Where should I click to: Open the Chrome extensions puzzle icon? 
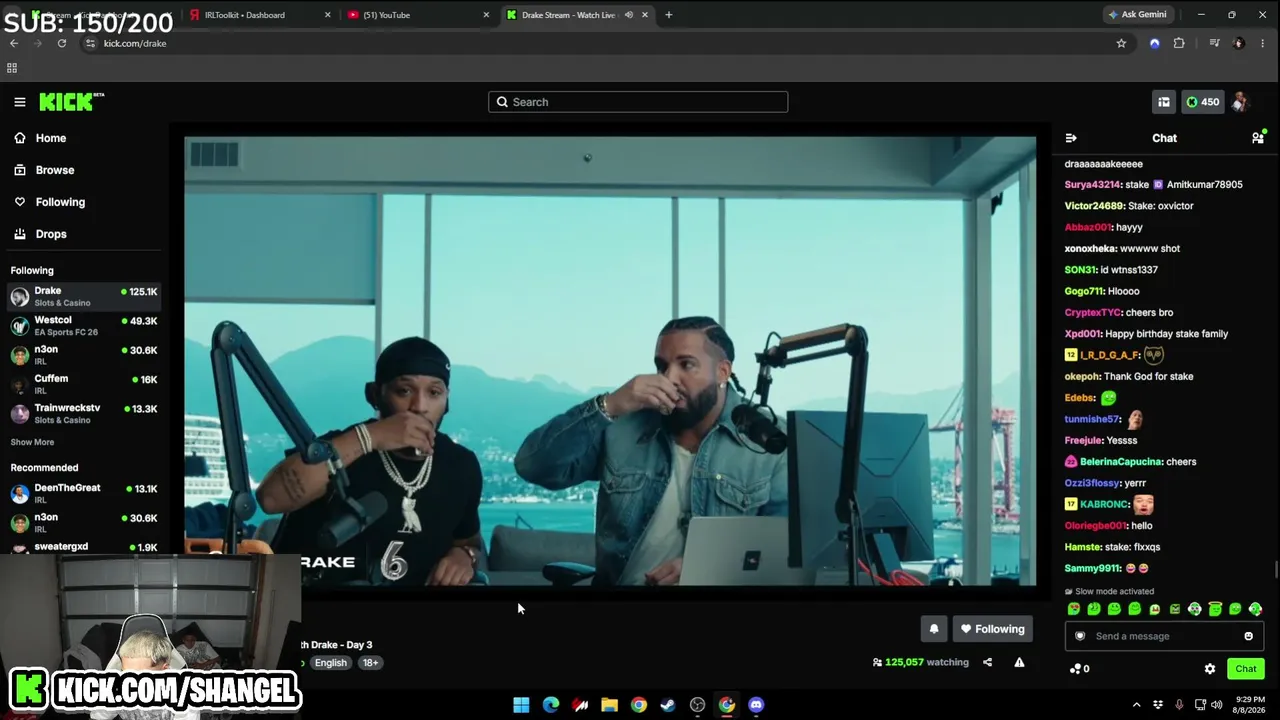[x=1179, y=43]
